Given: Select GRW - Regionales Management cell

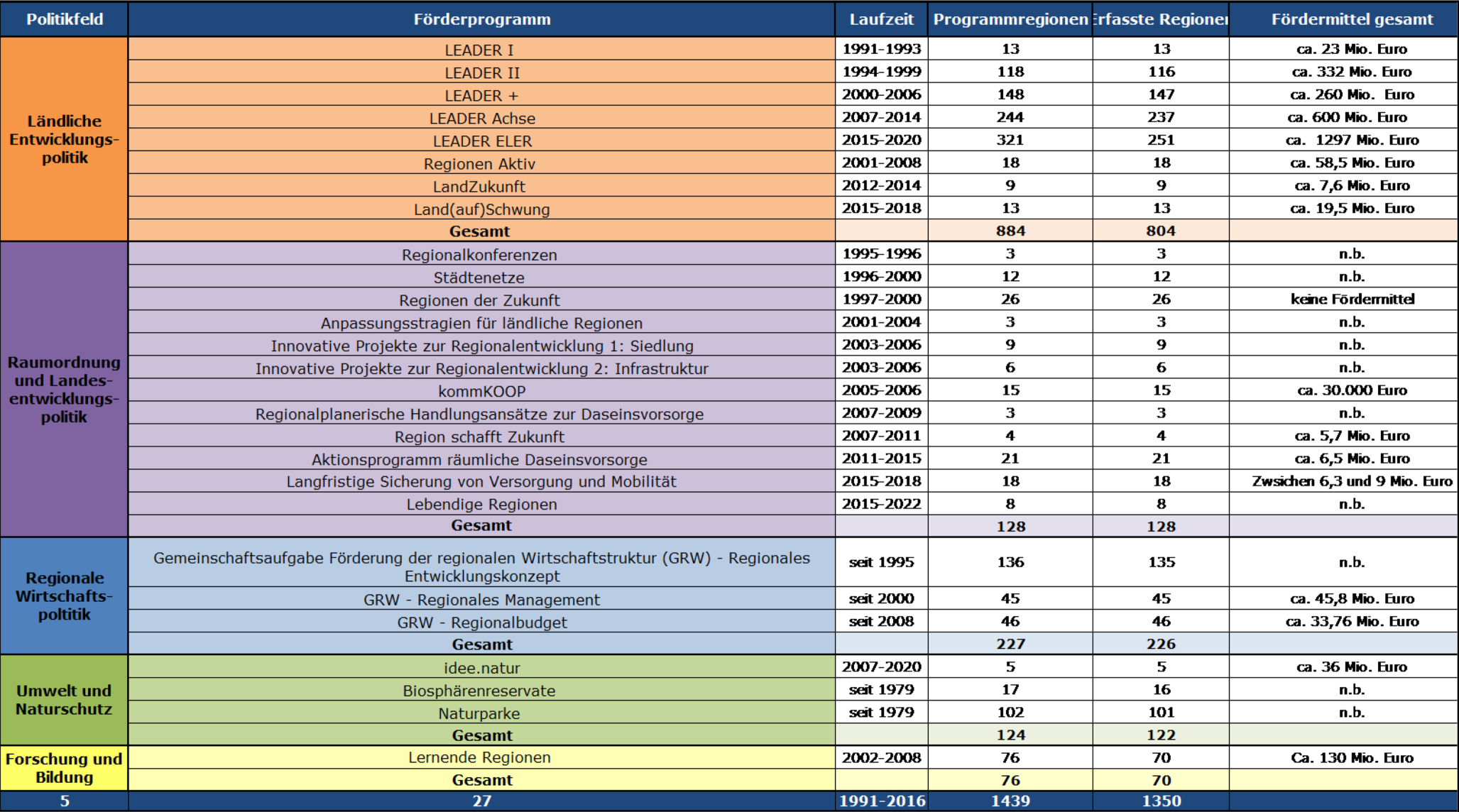Looking at the screenshot, I should click(481, 598).
